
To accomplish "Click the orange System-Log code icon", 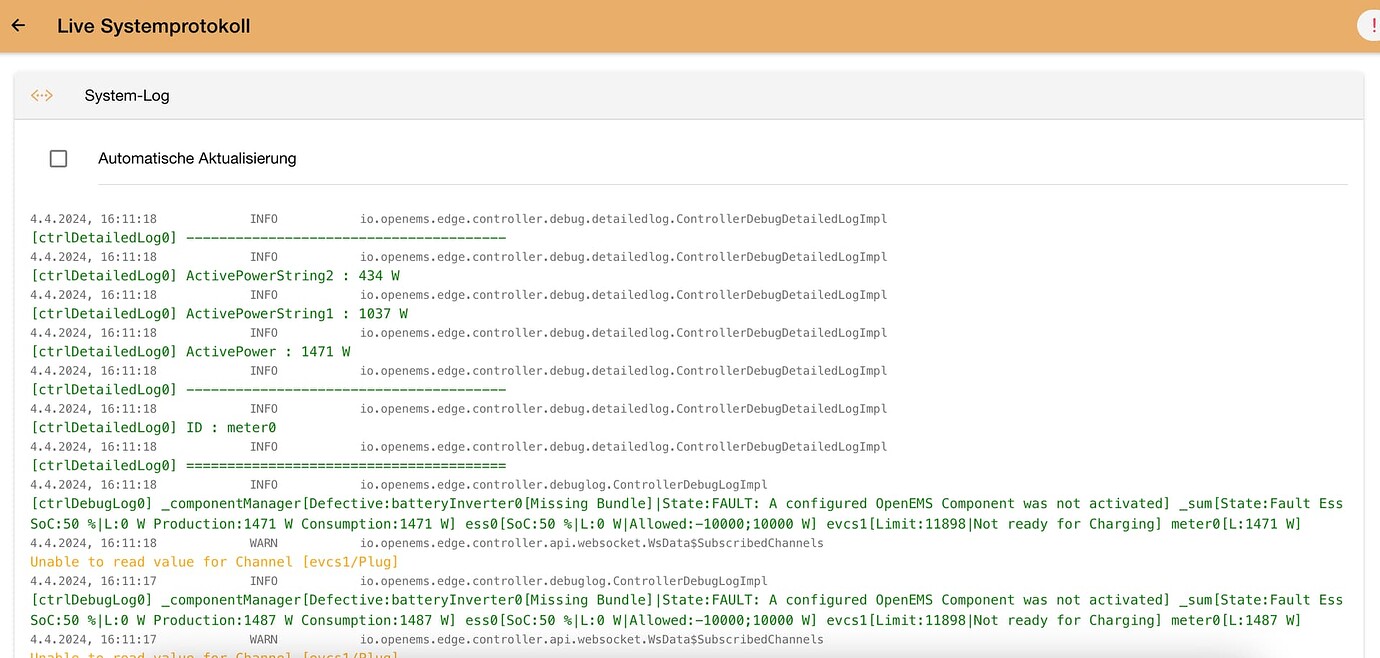I will [41, 96].
